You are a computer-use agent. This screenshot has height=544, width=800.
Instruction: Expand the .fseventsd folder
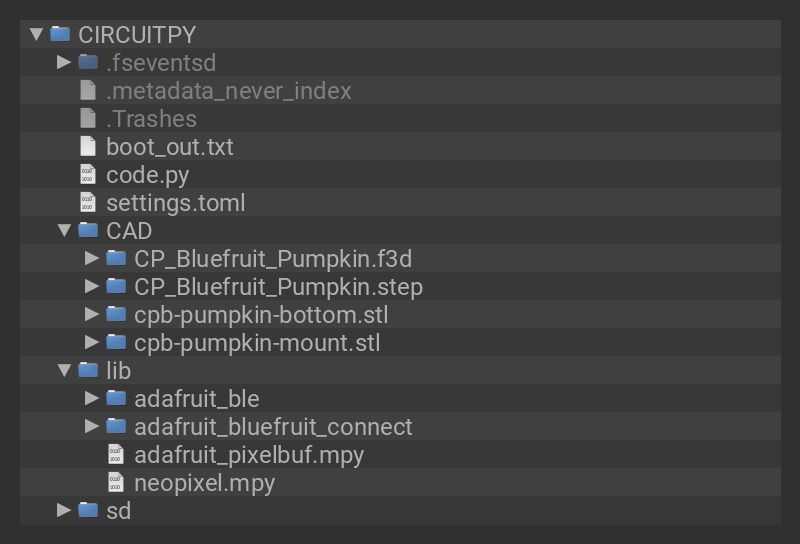tap(65, 62)
